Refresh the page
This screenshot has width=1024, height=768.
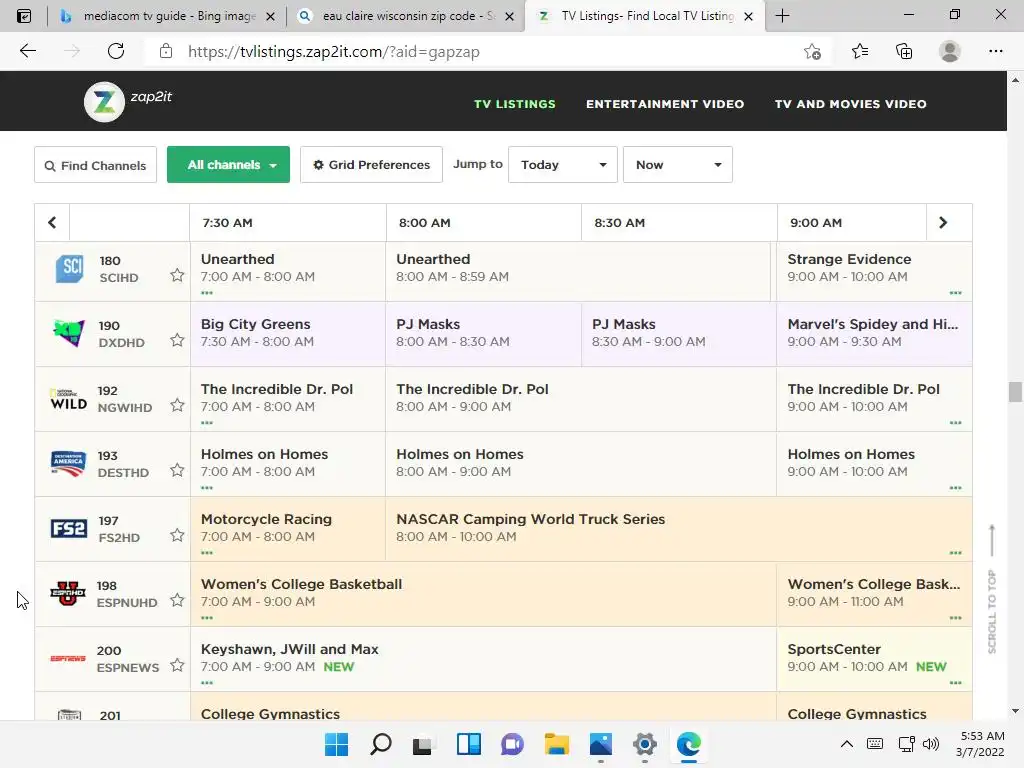[x=116, y=51]
